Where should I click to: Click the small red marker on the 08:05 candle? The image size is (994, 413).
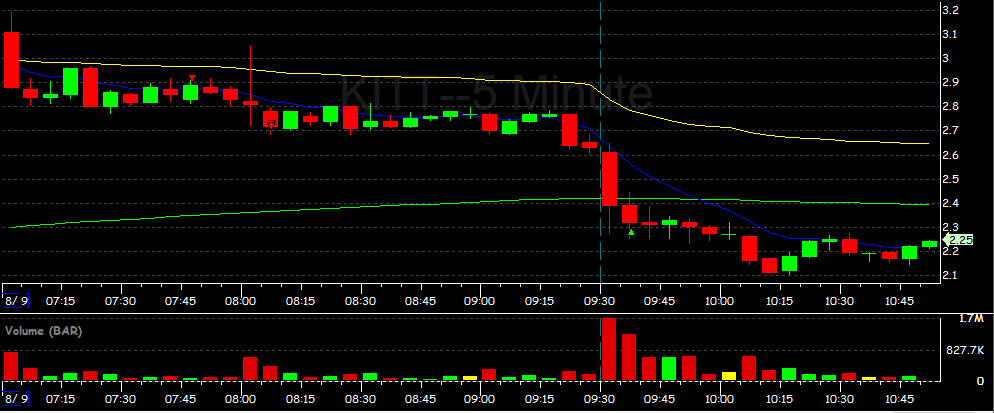(x=271, y=123)
